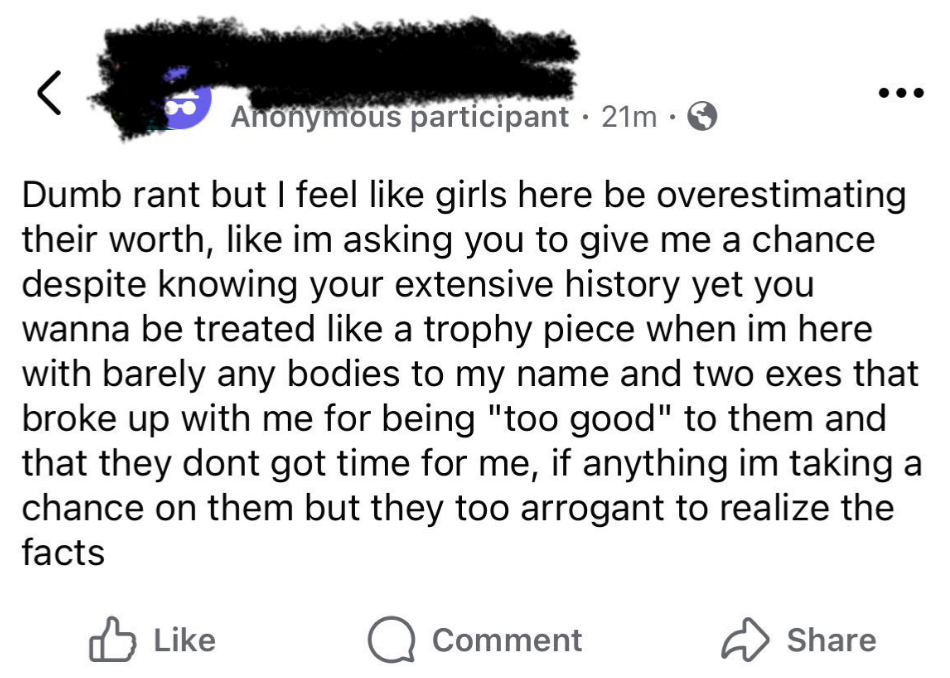The image size is (950, 678).
Task: Open the Anonymous participant name link
Action: 399,118
